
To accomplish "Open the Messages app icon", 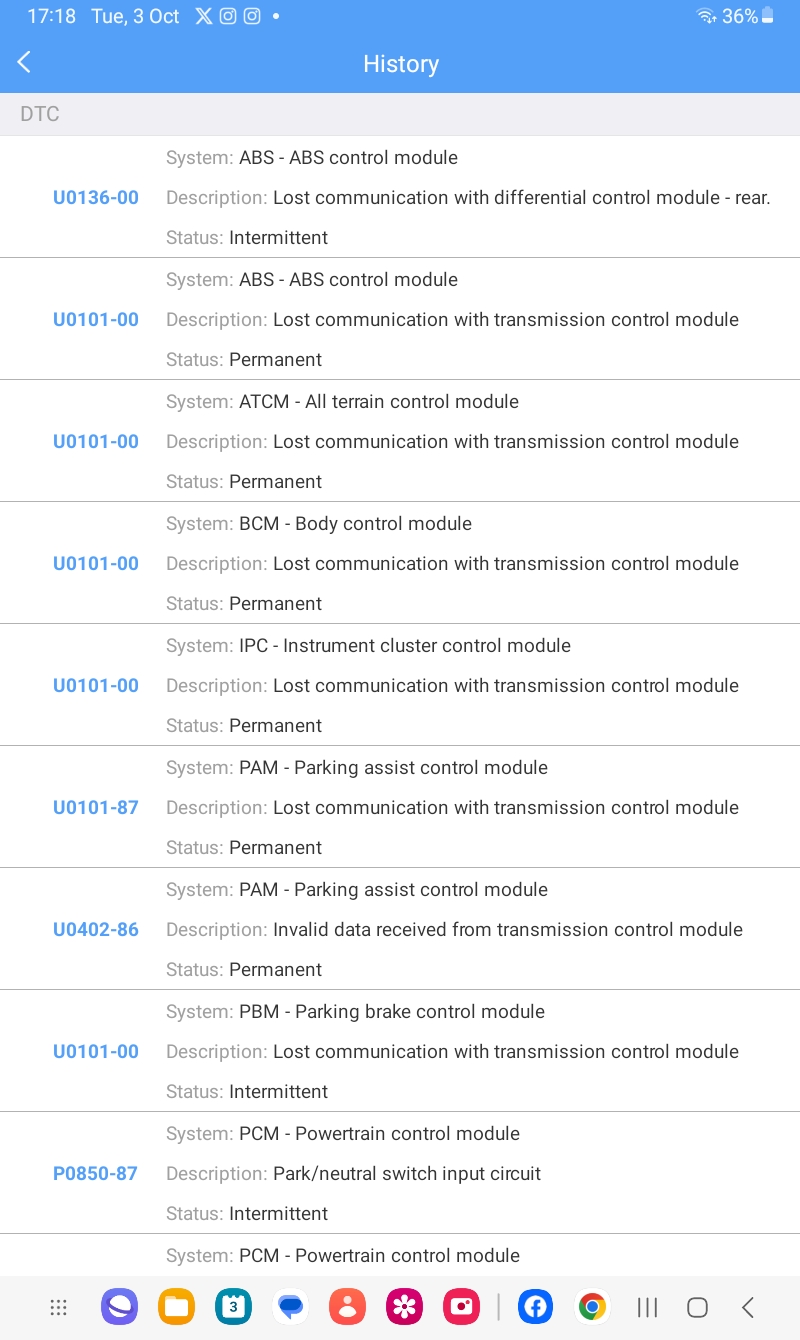I will point(291,1307).
